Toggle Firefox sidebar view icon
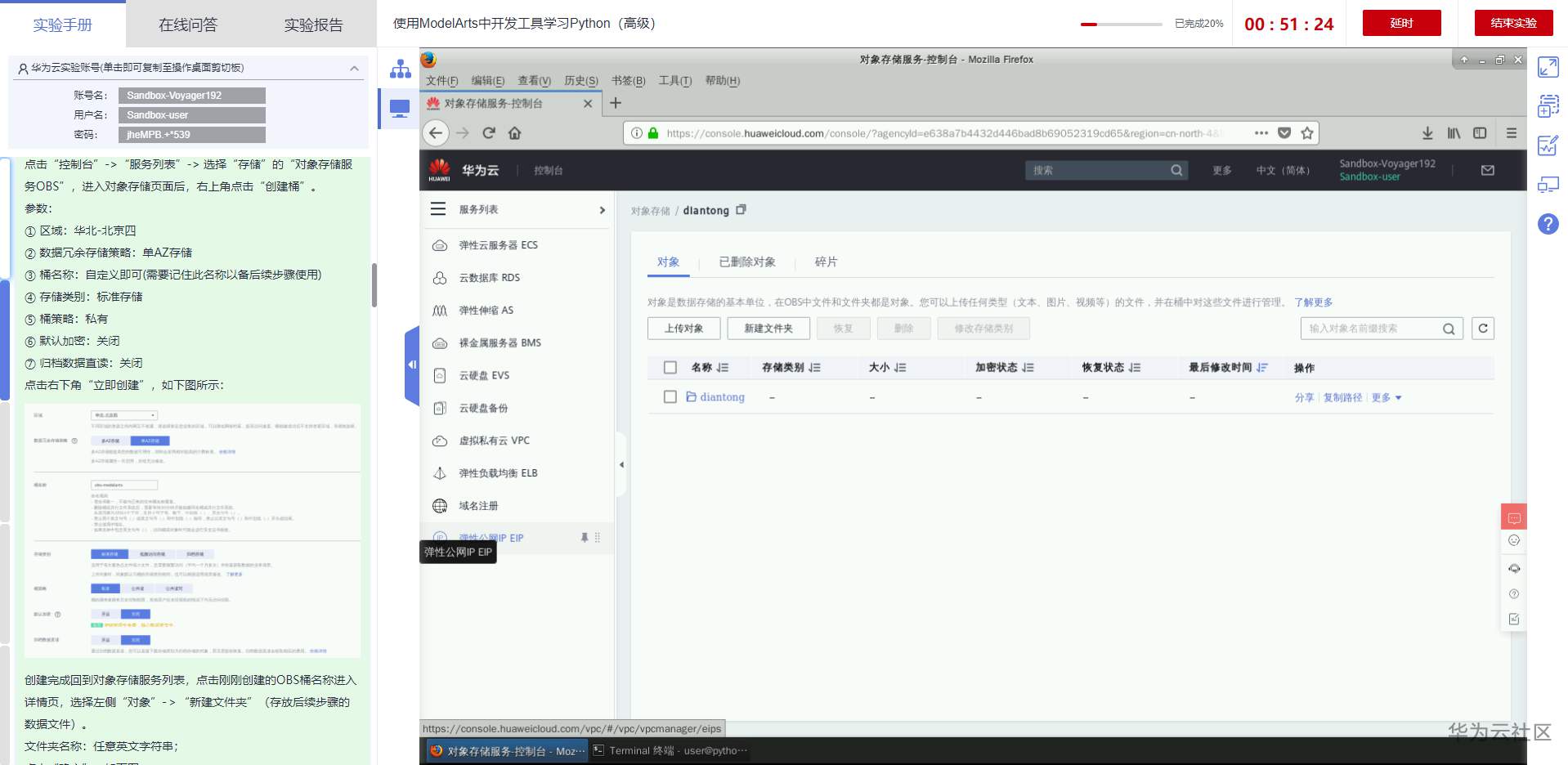This screenshot has width=1568, height=765. pos(1480,133)
